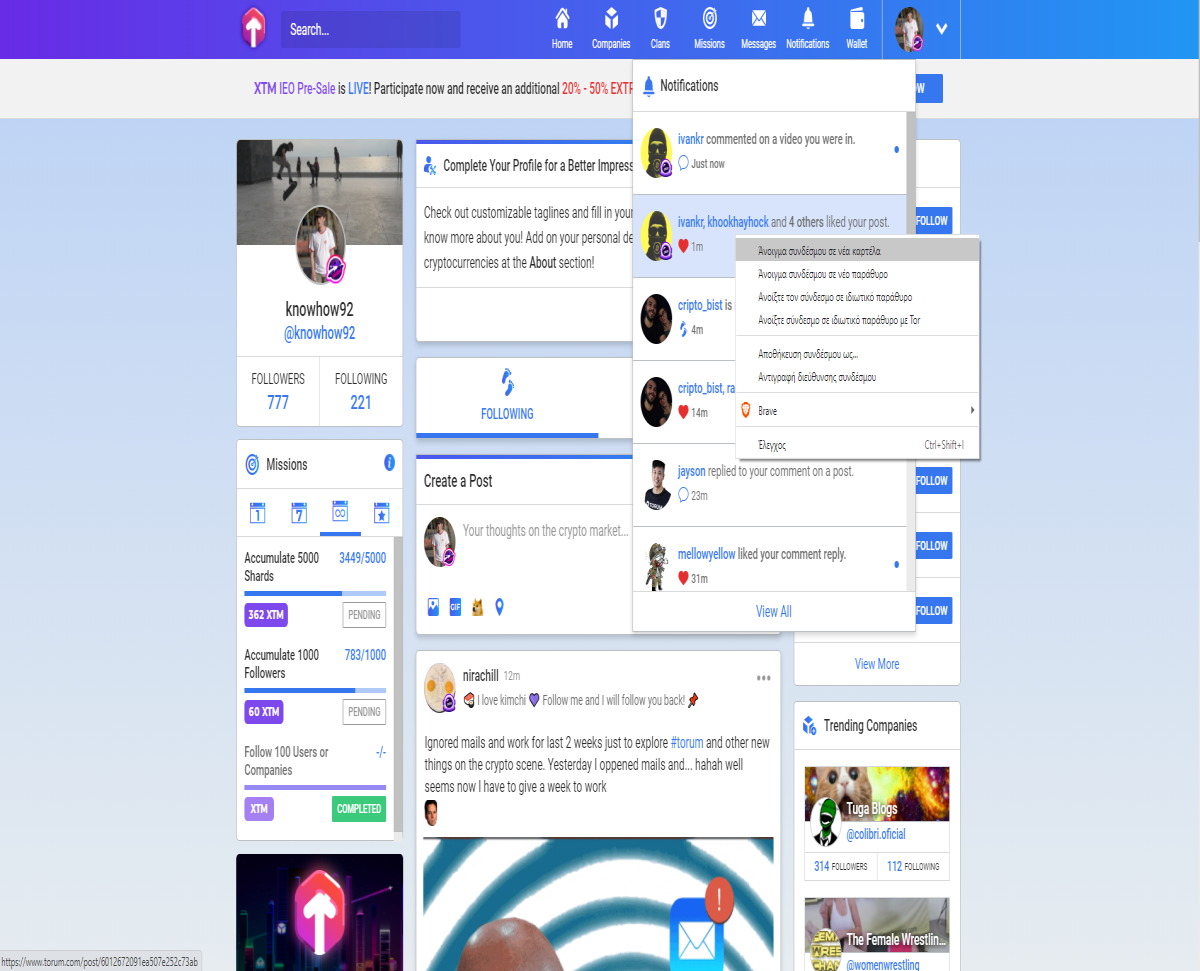The height and width of the screenshot is (971, 1200).
Task: Select the infinite missions calendar tab
Action: 340,513
